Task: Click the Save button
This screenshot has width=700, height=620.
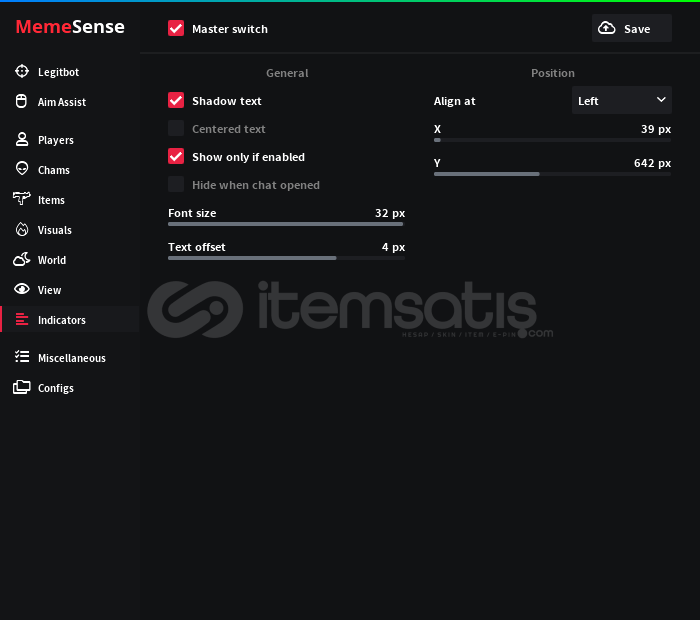Action: pyautogui.click(x=632, y=28)
